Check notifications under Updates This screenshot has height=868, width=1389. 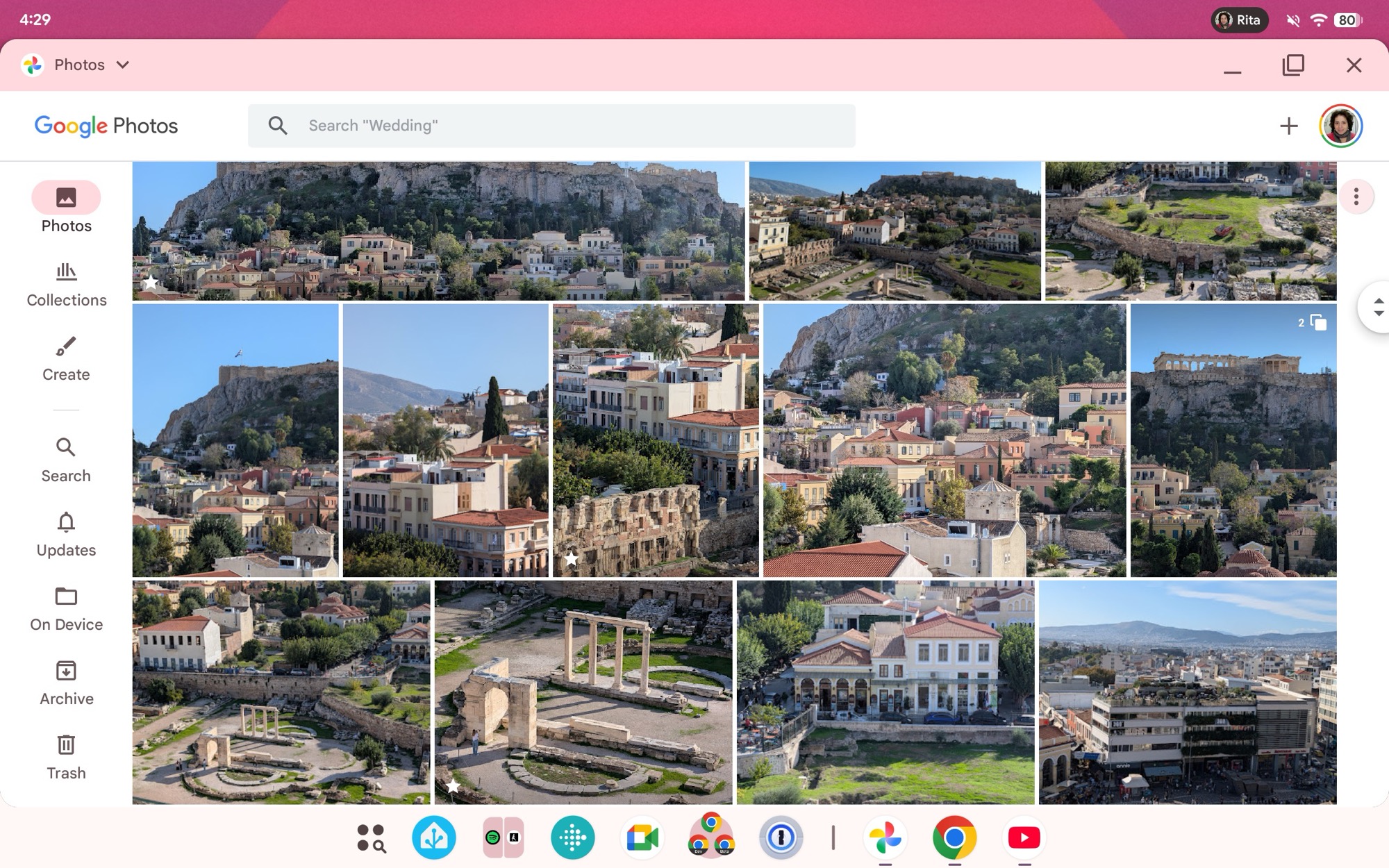pos(66,534)
